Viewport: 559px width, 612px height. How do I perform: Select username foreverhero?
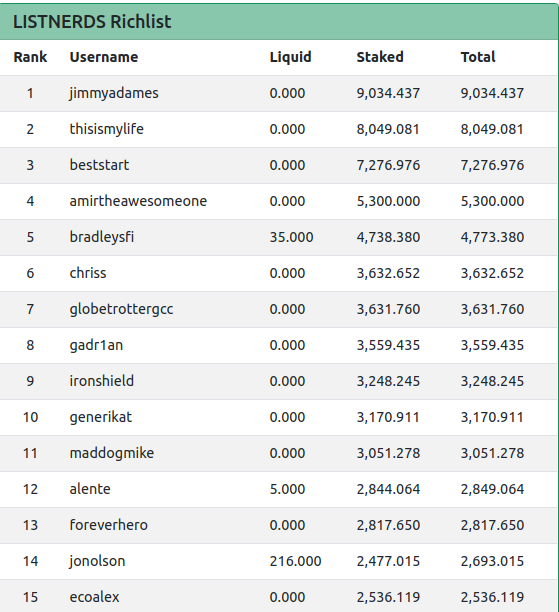[x=109, y=525]
